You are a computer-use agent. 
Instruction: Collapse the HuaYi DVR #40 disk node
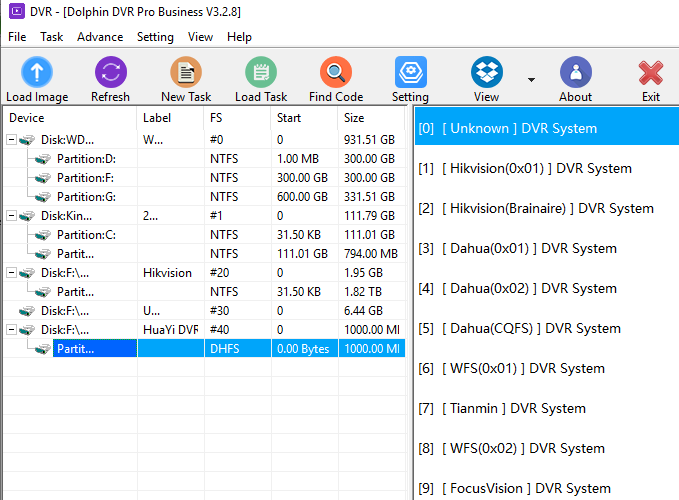(x=12, y=330)
